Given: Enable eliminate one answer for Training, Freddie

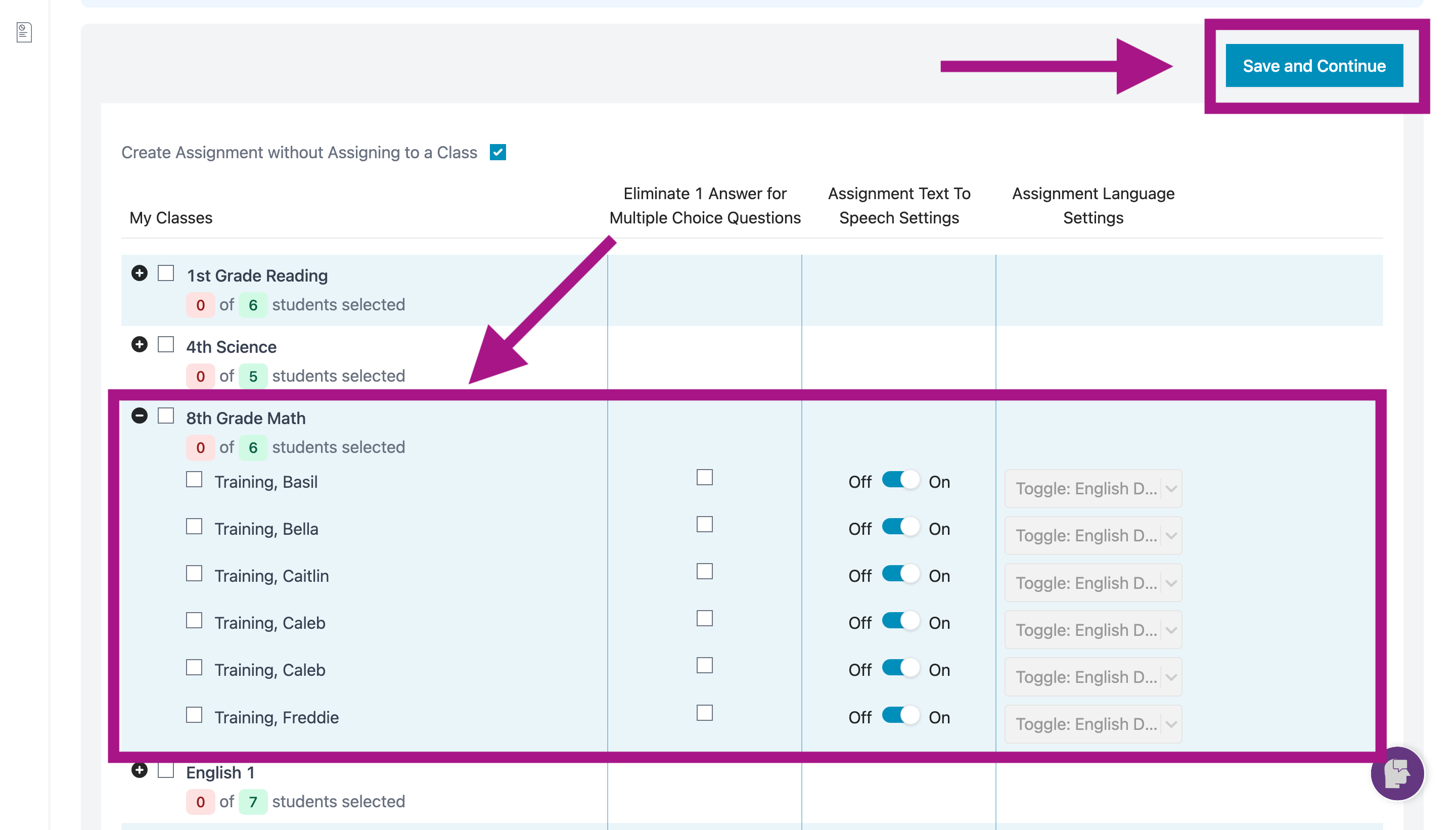Looking at the screenshot, I should point(705,713).
